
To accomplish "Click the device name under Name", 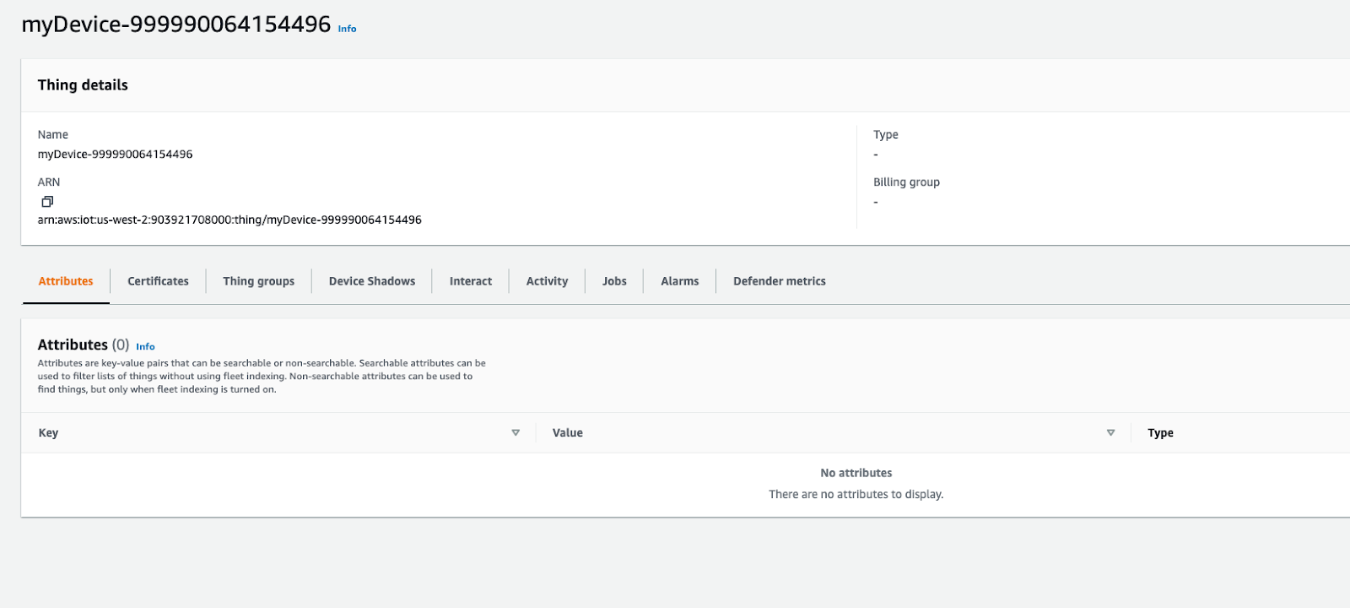I will point(115,154).
